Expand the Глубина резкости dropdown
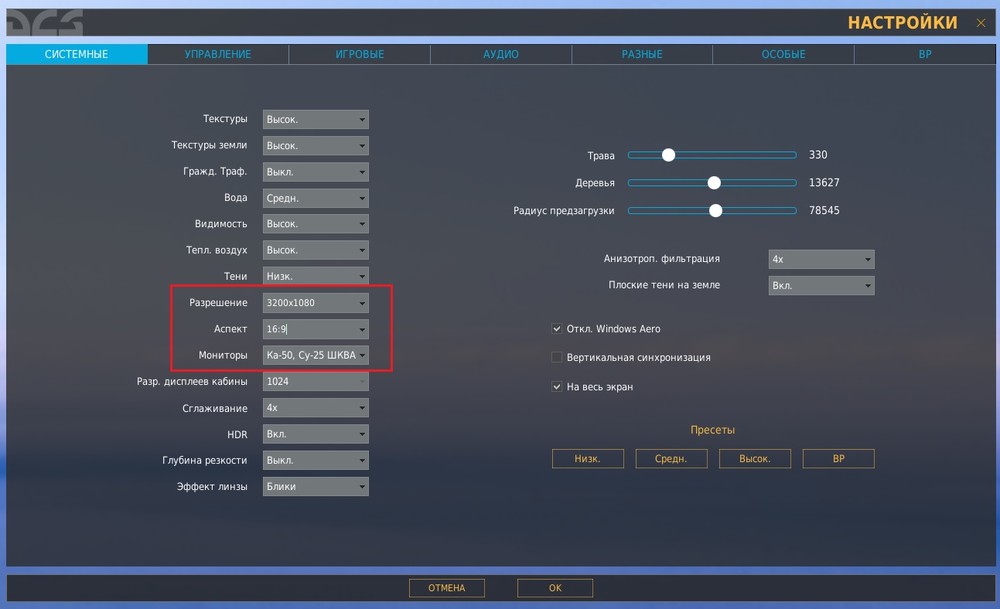Viewport: 1000px width, 609px height. tap(316, 460)
